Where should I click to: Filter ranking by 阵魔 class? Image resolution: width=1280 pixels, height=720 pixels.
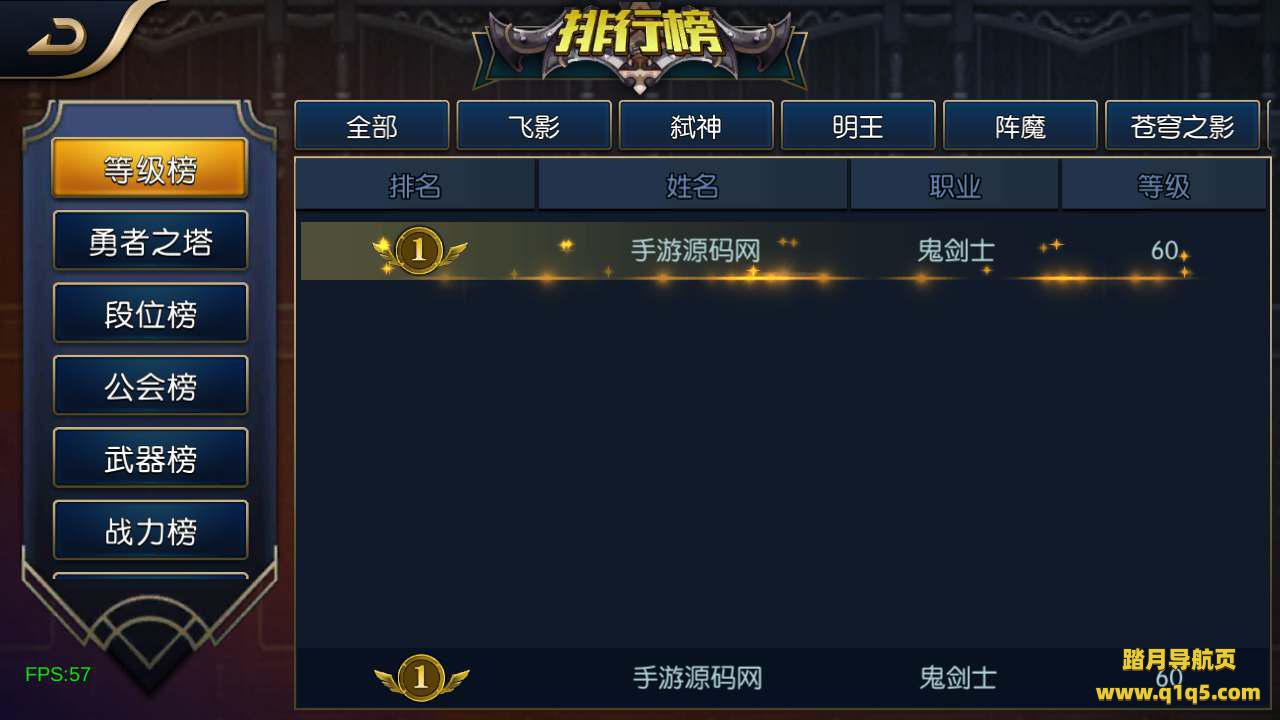pyautogui.click(x=1020, y=126)
